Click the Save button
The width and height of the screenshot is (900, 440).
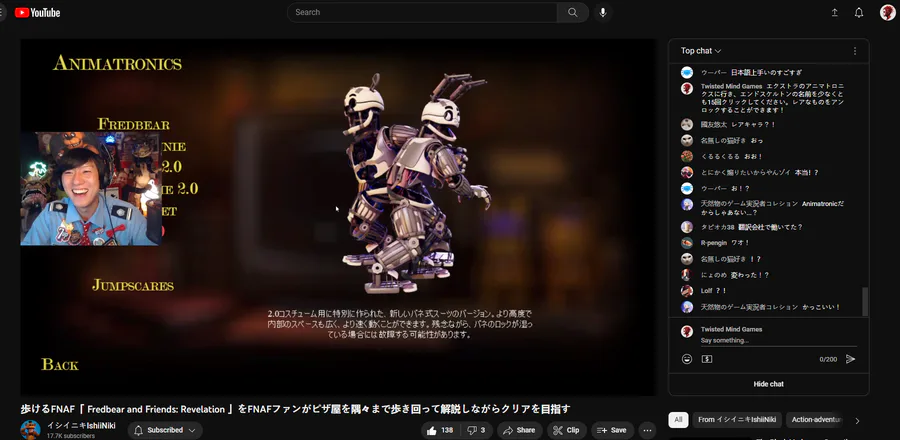pos(612,430)
